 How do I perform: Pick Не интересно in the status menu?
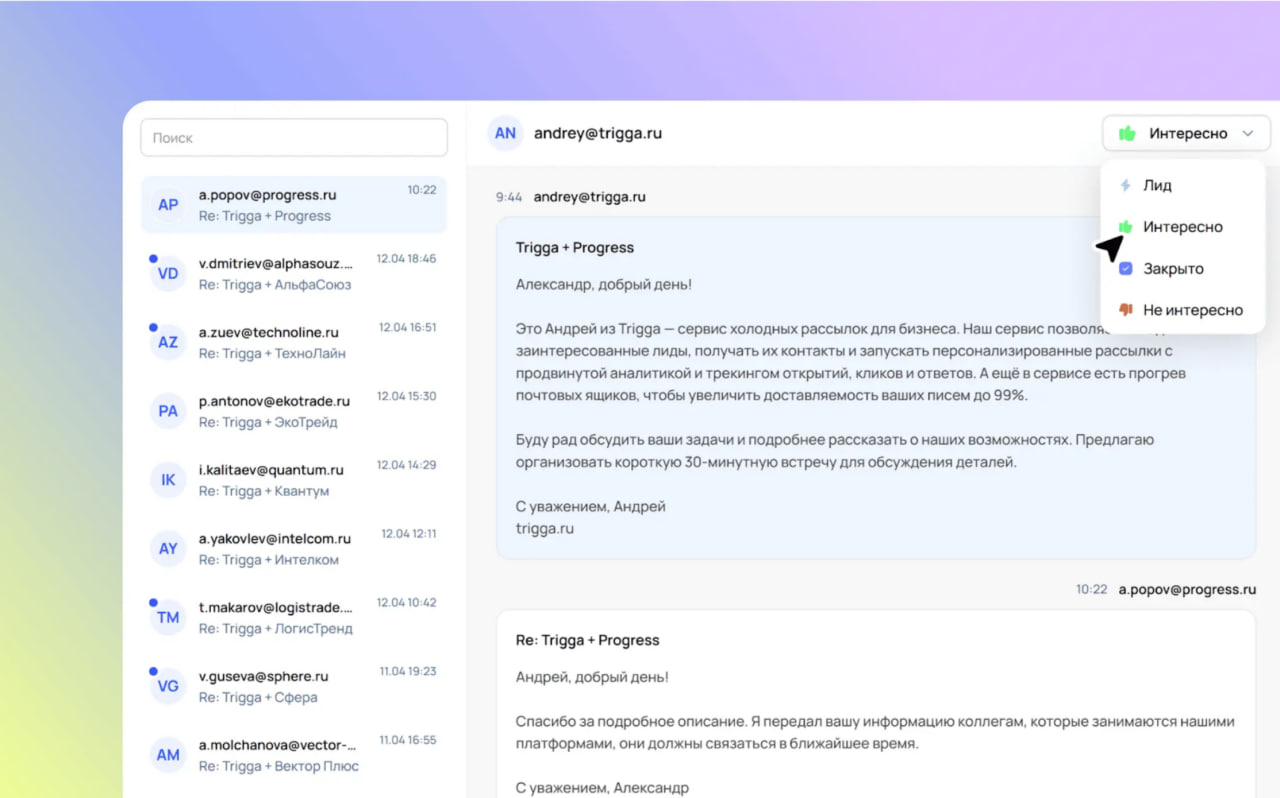pyautogui.click(x=1192, y=310)
